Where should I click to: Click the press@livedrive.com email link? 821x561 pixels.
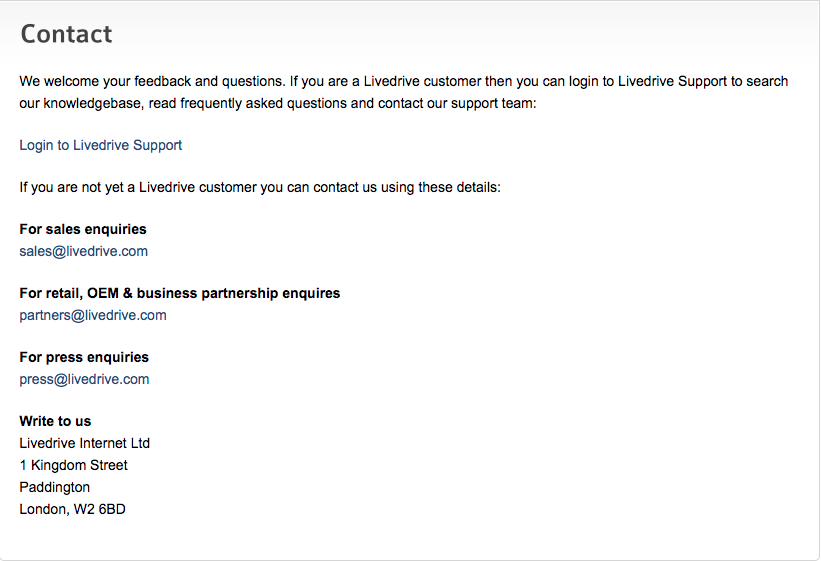84,379
